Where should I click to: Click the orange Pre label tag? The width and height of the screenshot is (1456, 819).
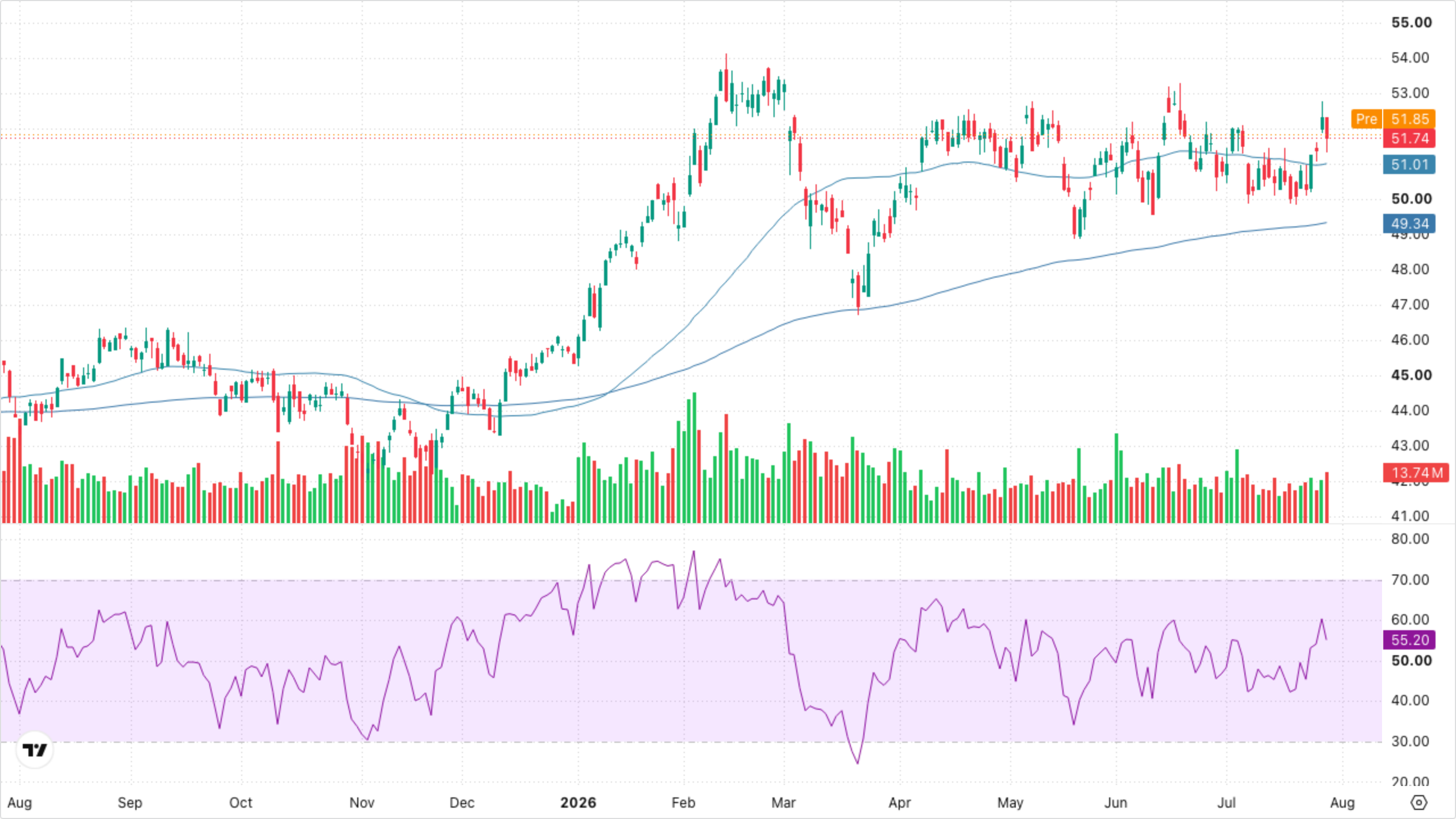click(1366, 119)
